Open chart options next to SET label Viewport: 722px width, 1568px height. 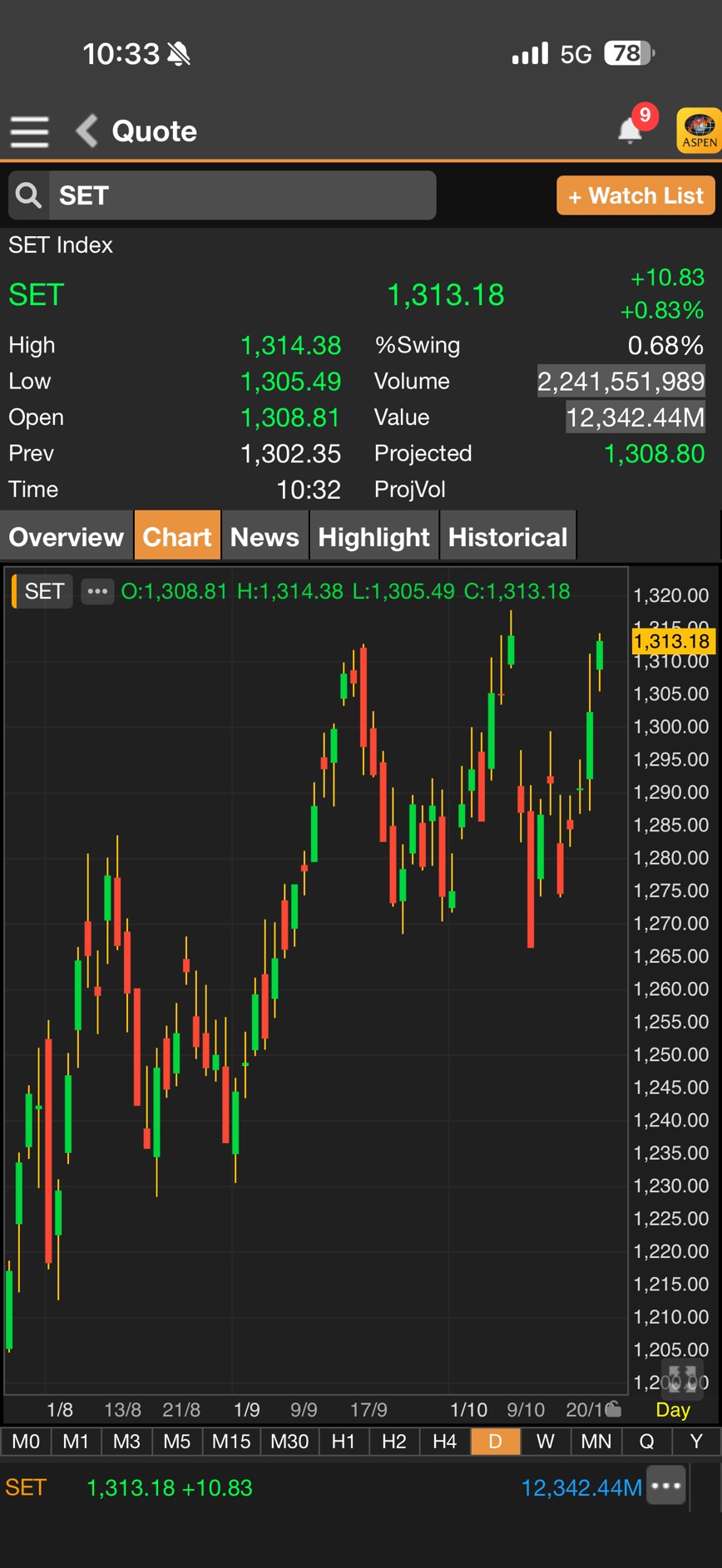click(x=97, y=591)
